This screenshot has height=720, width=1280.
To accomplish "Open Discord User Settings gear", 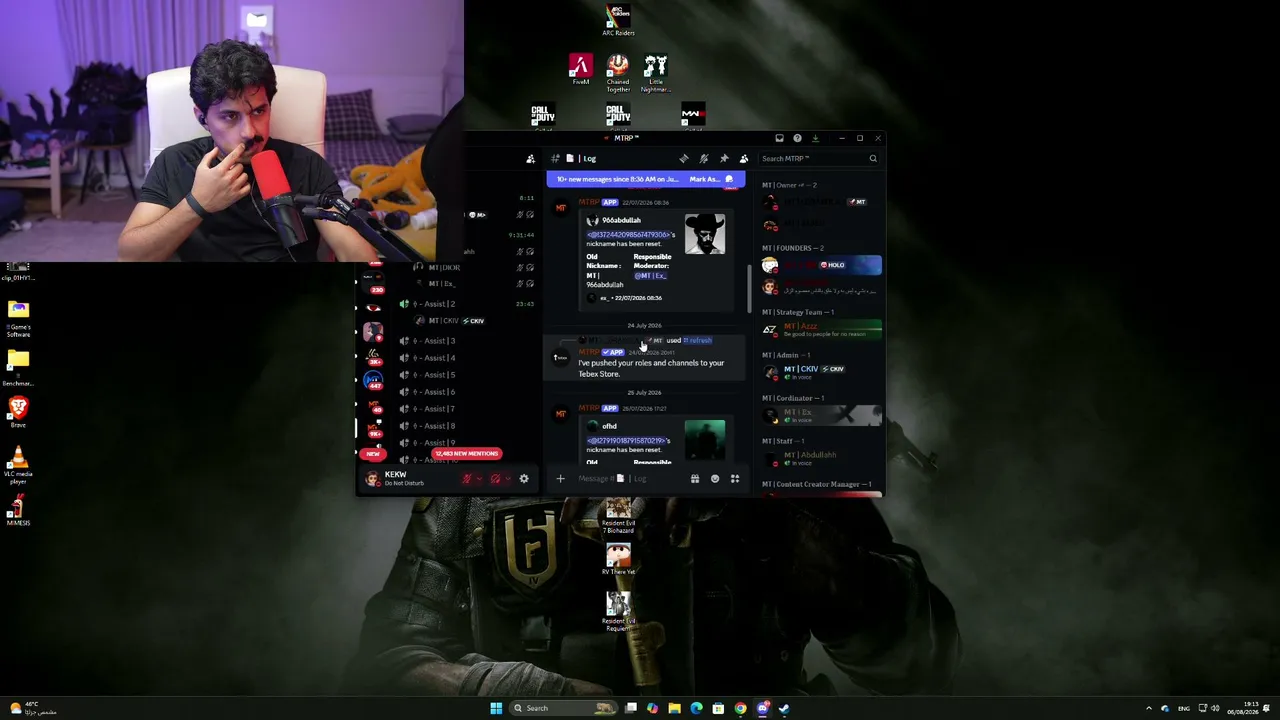I will [524, 478].
